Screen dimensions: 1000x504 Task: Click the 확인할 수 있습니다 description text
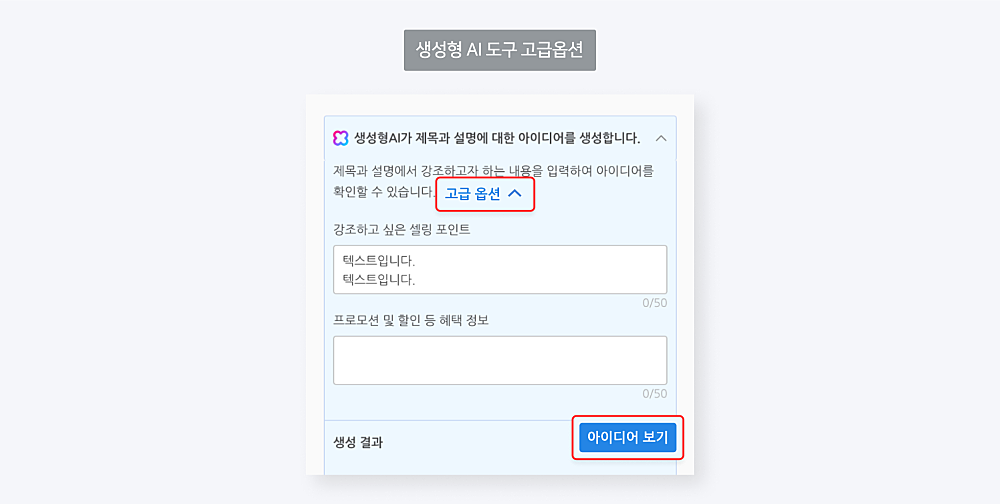click(383, 191)
